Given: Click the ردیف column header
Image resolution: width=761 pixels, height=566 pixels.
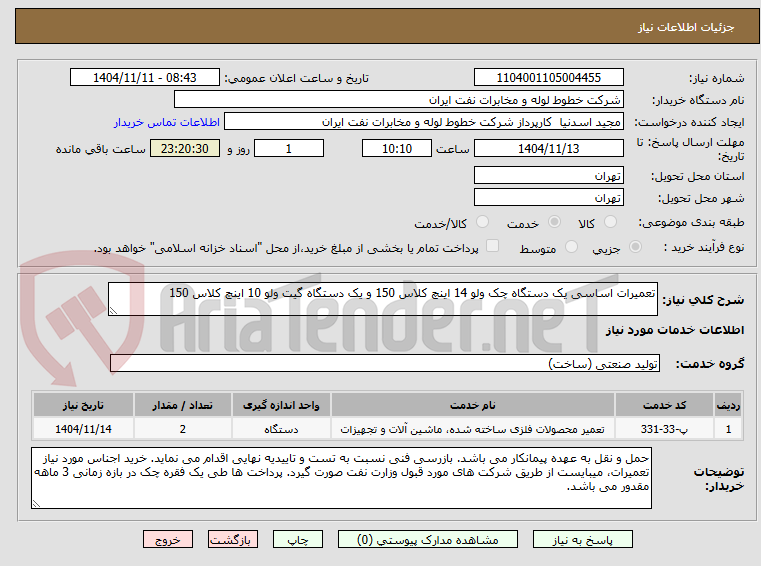Looking at the screenshot, I should tap(728, 405).
